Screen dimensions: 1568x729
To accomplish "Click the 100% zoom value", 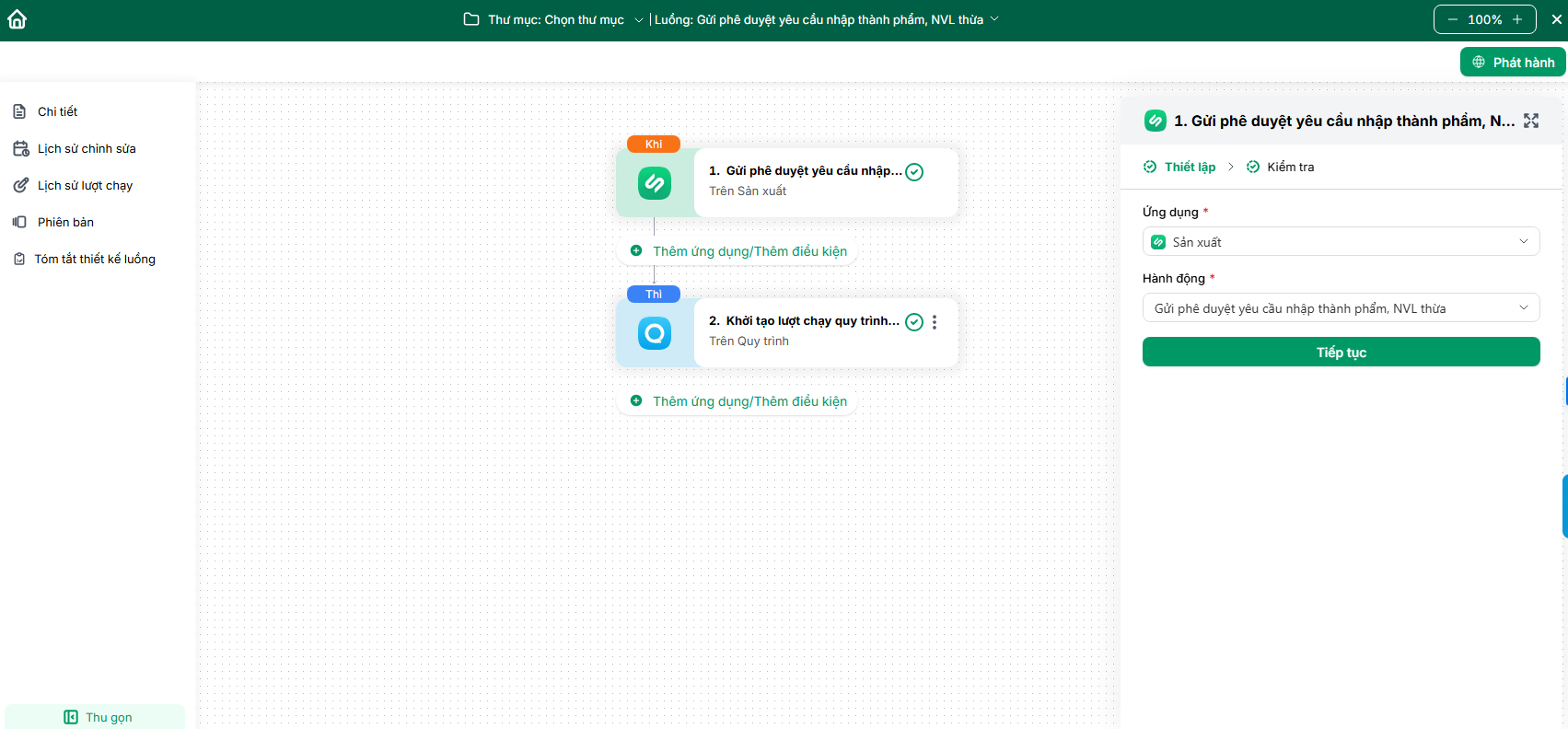I will tap(1484, 19).
